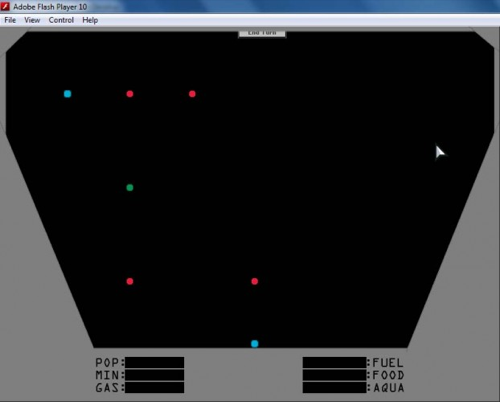Select the green planet dot

point(130,188)
